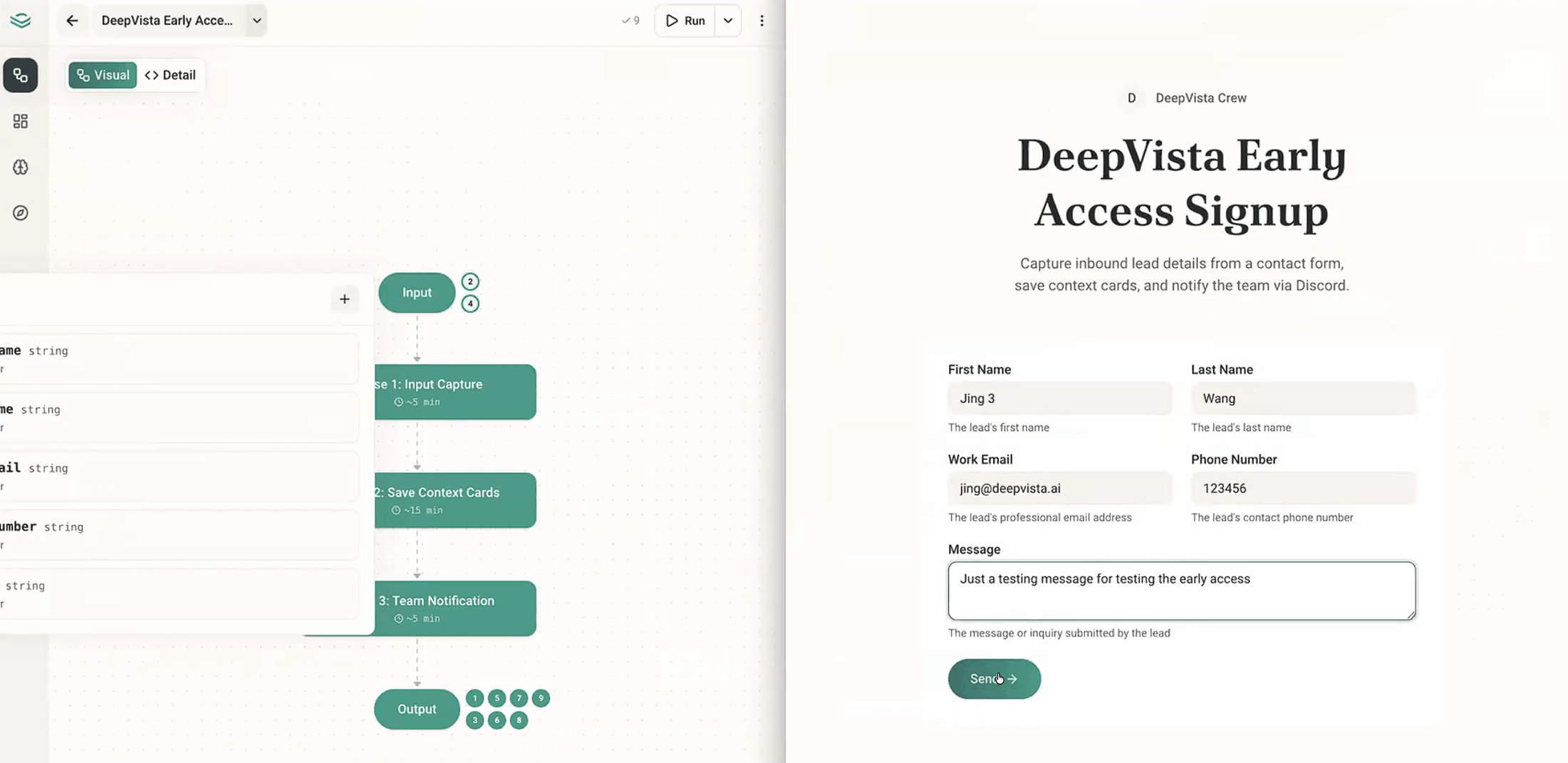
Task: Click "The lead's contact phone number" hint
Action: pos(1272,517)
